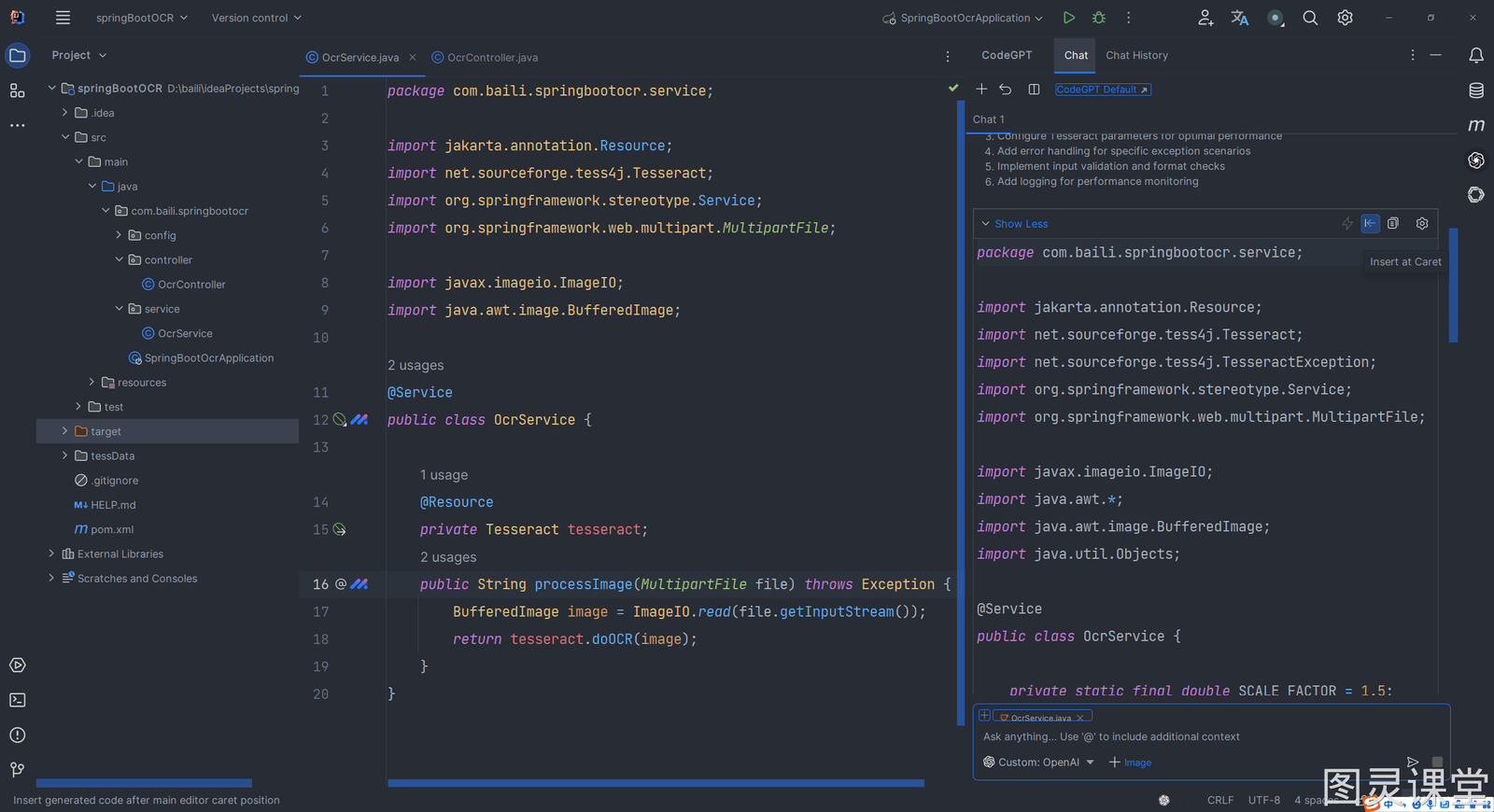Click the undo arrow icon in CodeGPT toolbar
The width and height of the screenshot is (1494, 812).
[1006, 90]
